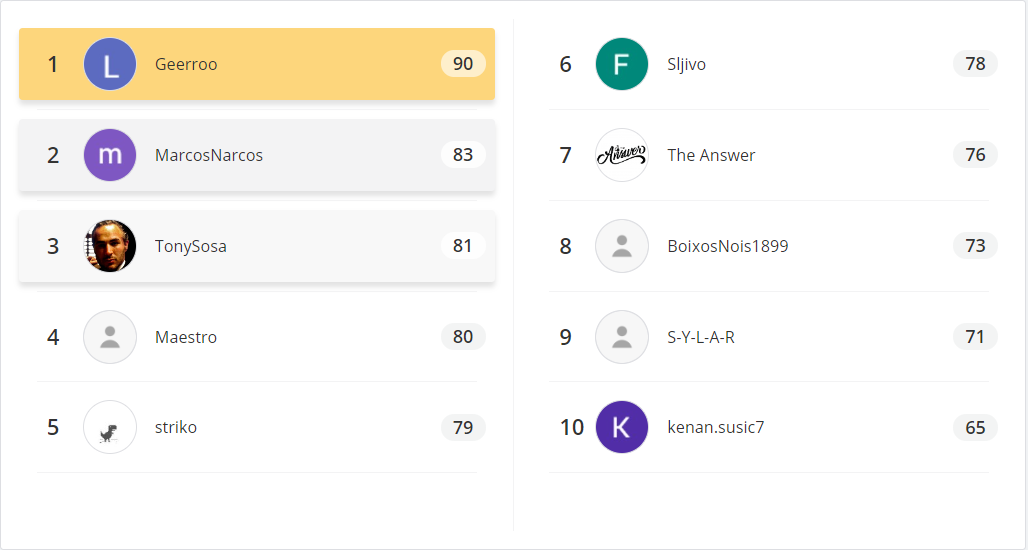1028x550 pixels.
Task: Open Sljivo's green F avatar
Action: (x=622, y=64)
